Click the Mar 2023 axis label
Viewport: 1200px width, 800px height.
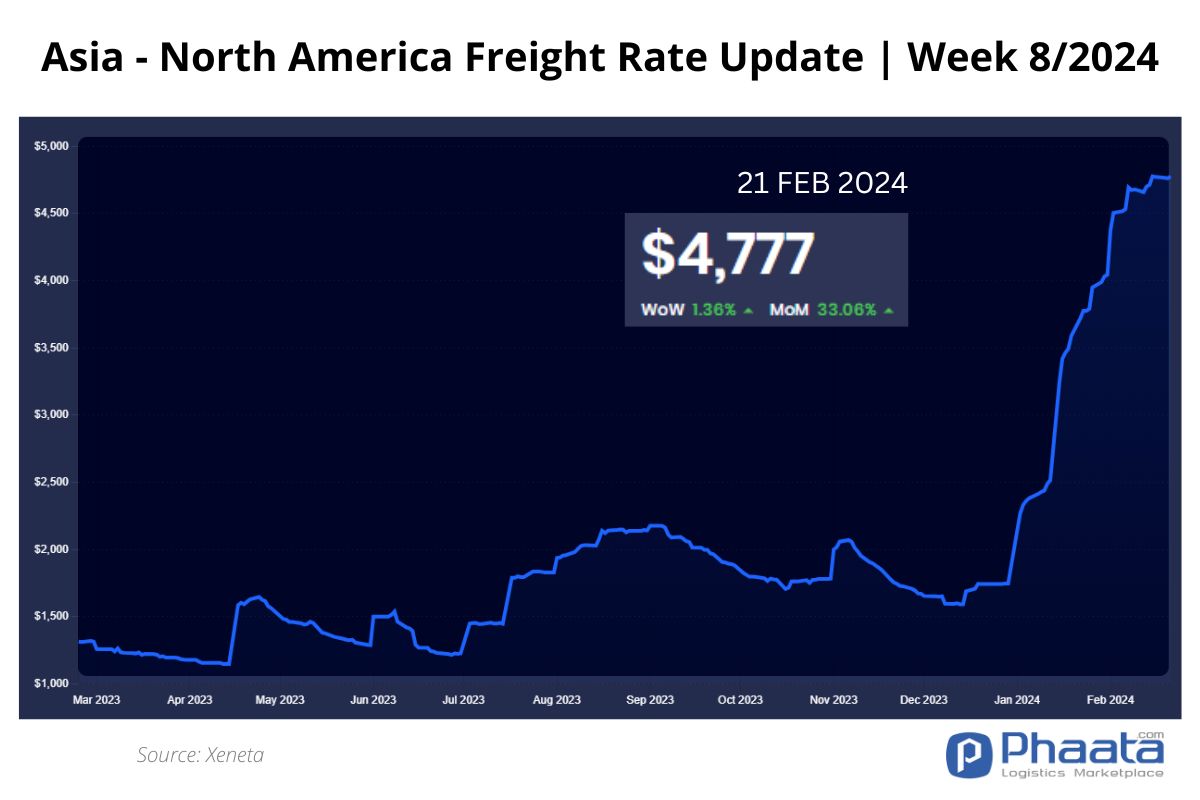(96, 700)
